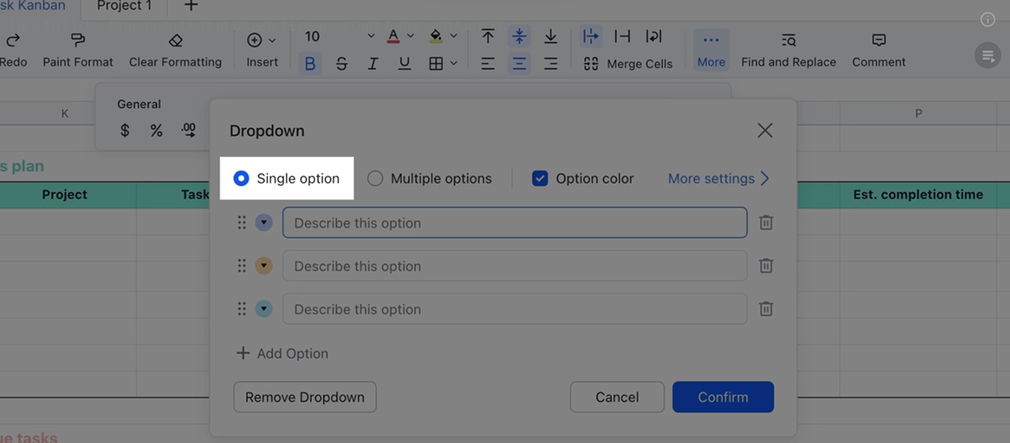The height and width of the screenshot is (443, 1010).
Task: Select the Paint Format tool
Action: (78, 49)
